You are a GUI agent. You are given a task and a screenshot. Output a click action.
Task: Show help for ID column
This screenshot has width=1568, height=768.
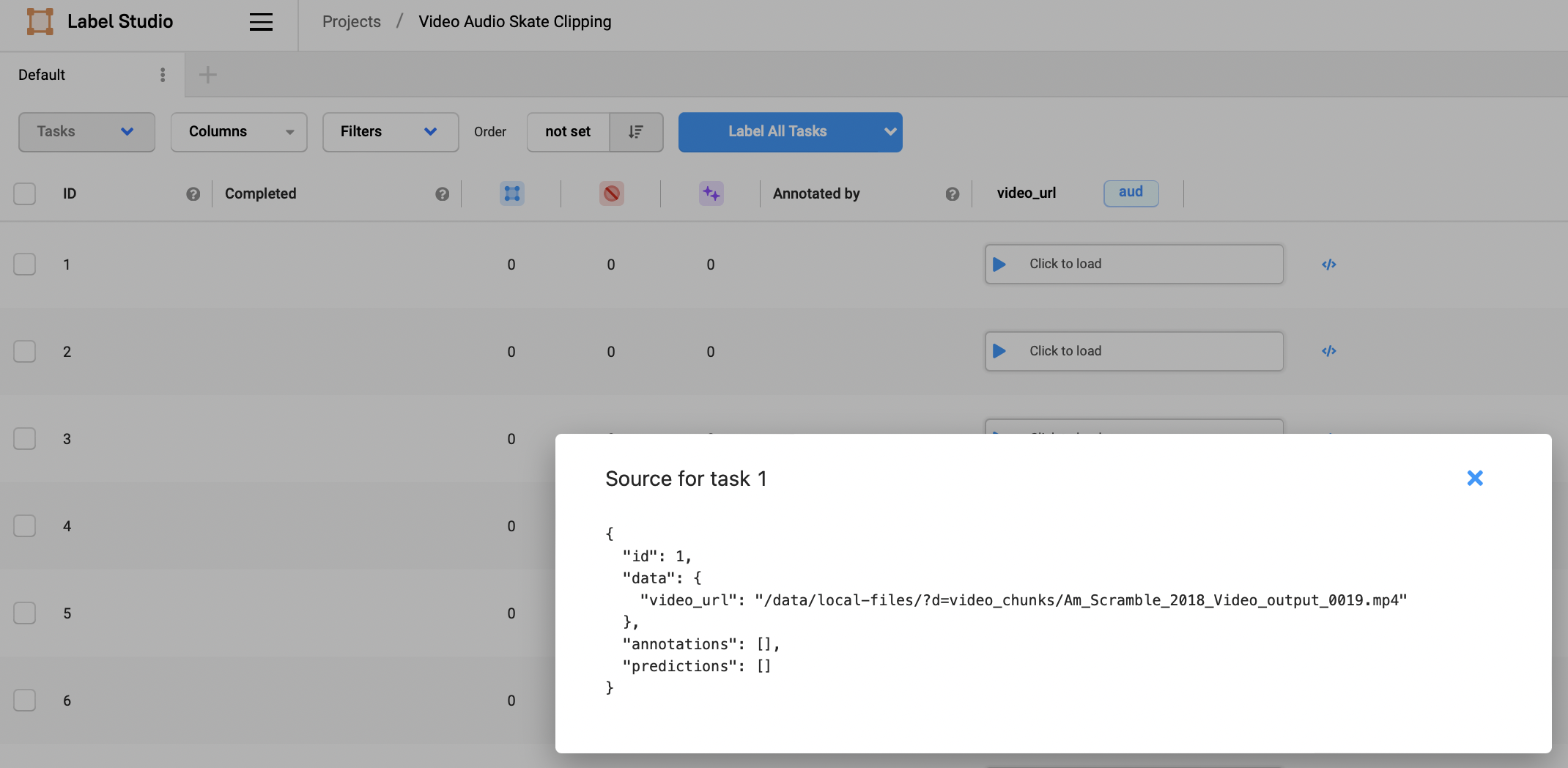click(193, 194)
